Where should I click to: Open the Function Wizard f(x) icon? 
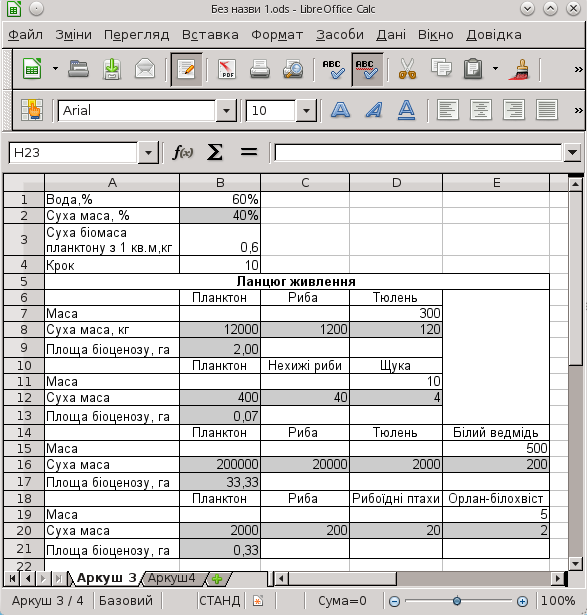(183, 152)
